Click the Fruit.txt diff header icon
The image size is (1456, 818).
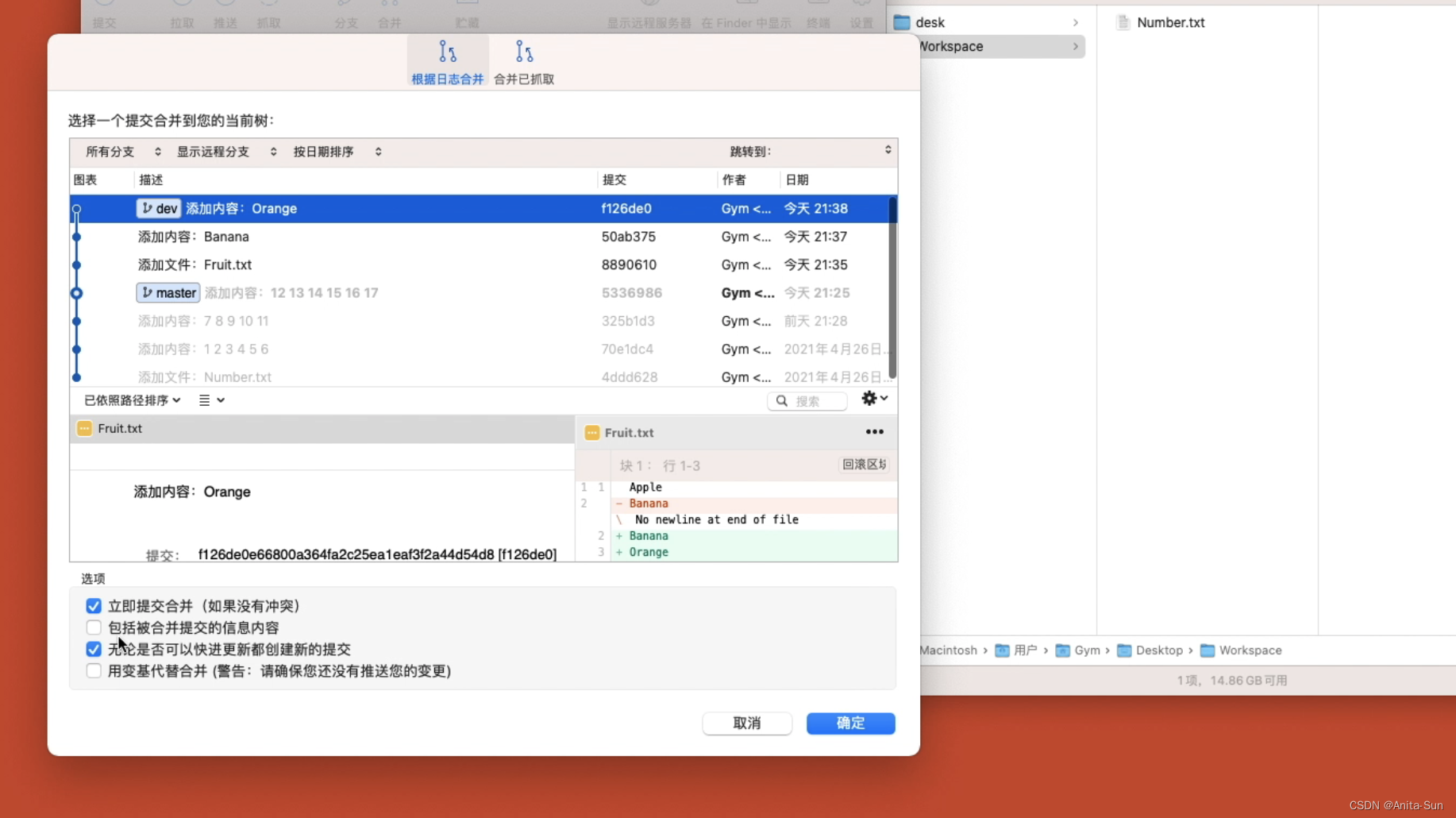click(x=591, y=433)
